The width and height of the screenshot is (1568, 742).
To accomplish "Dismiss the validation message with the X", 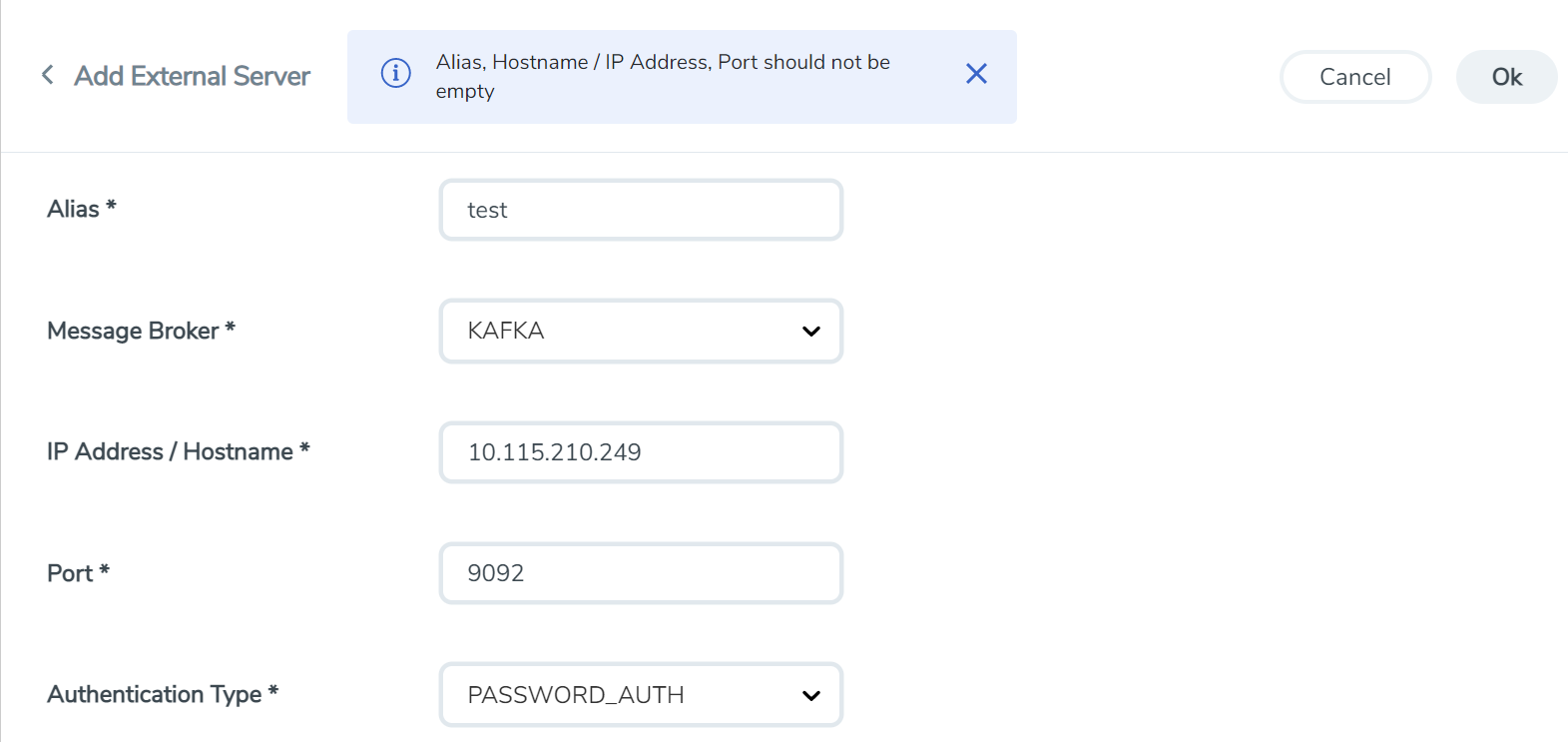I will click(x=976, y=74).
